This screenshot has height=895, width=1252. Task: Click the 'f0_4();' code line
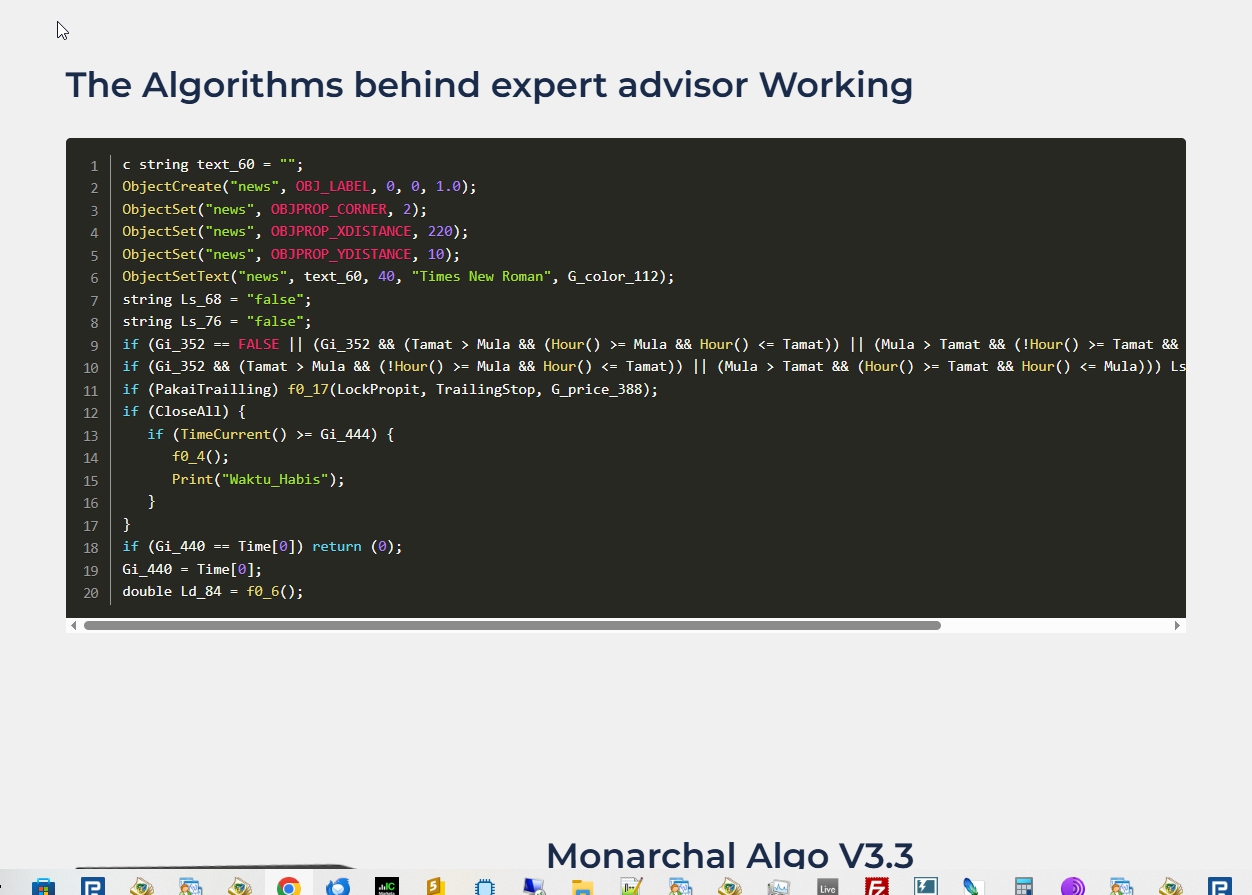pos(200,456)
